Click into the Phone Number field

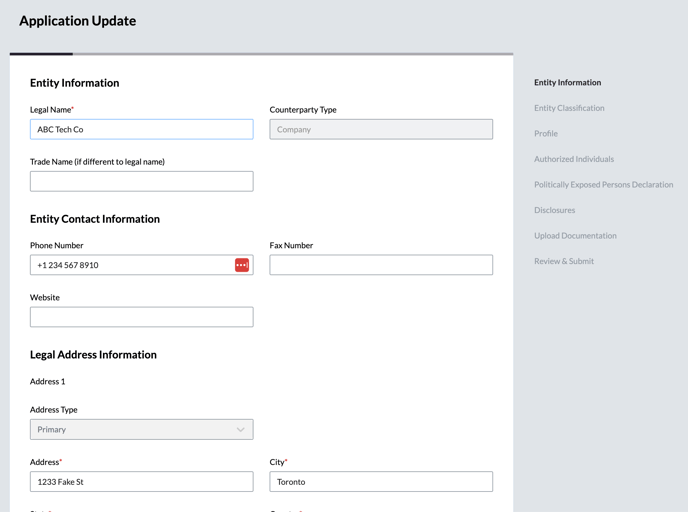point(130,265)
